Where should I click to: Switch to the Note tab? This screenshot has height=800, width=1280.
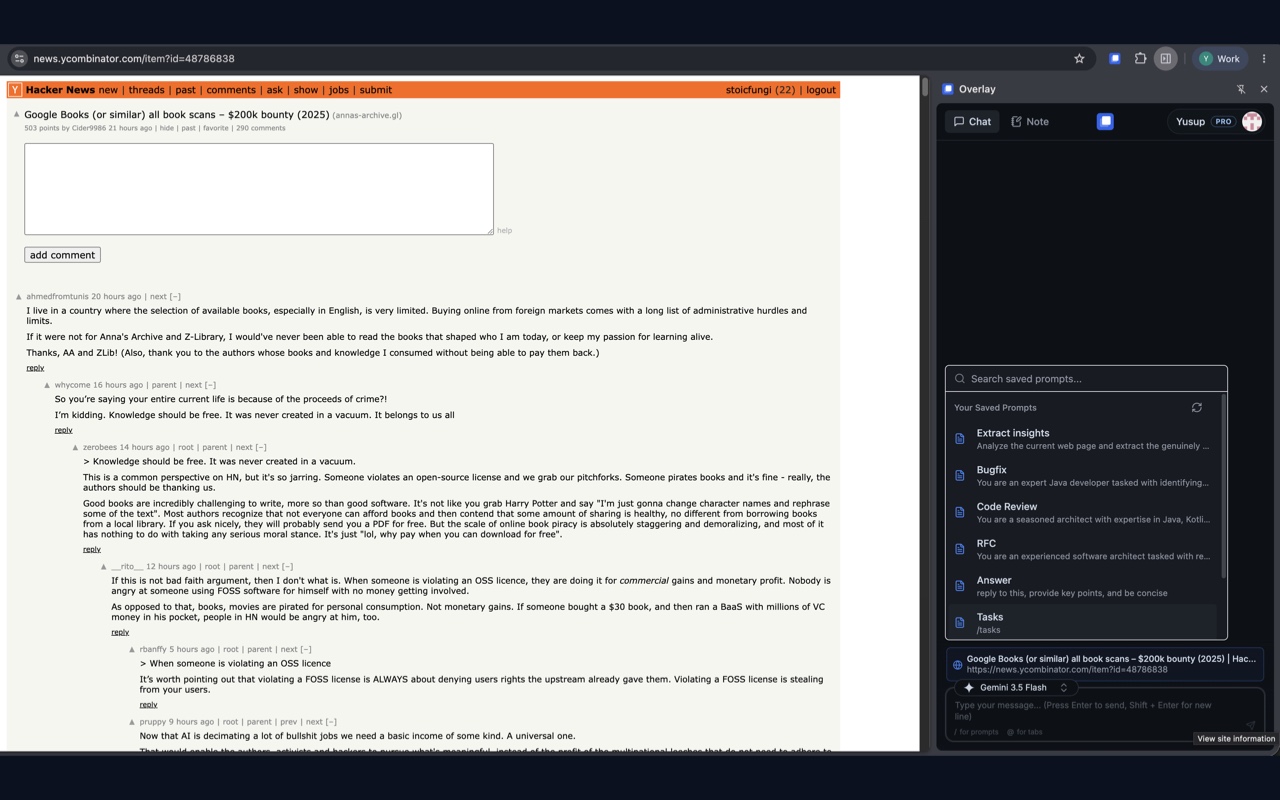click(x=1030, y=121)
